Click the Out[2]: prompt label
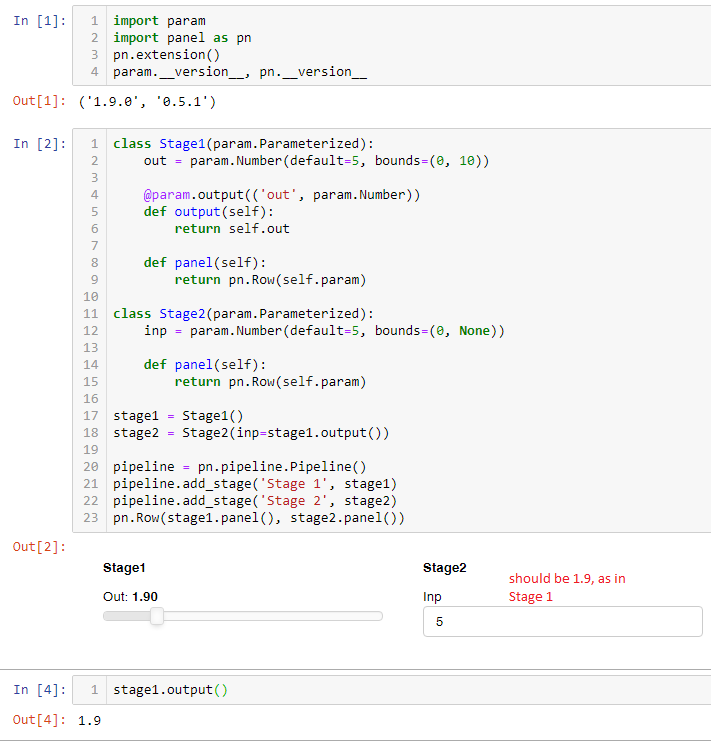The image size is (711, 749). tap(39, 547)
